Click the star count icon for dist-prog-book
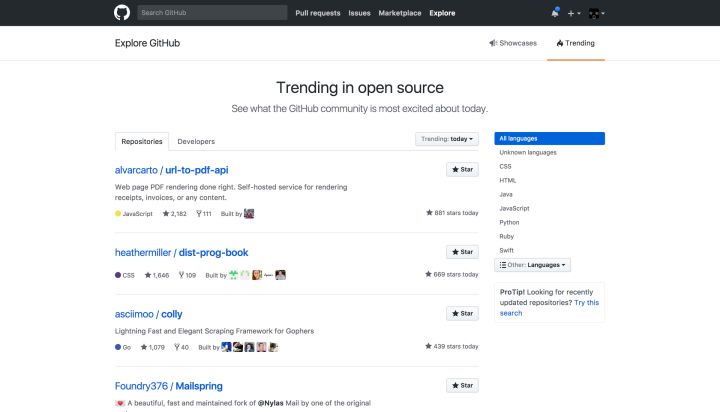The width and height of the screenshot is (720, 412). coord(145,274)
